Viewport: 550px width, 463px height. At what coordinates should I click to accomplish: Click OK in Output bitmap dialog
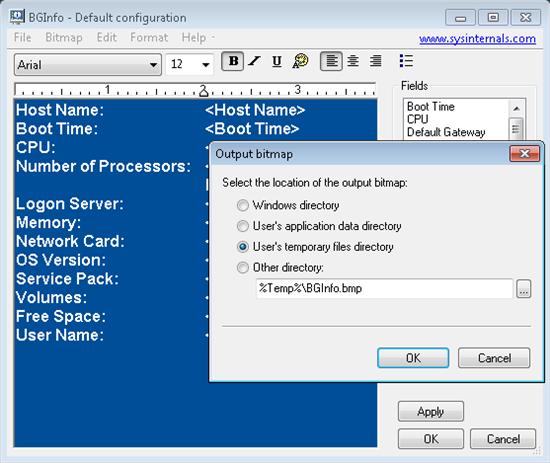[x=413, y=358]
